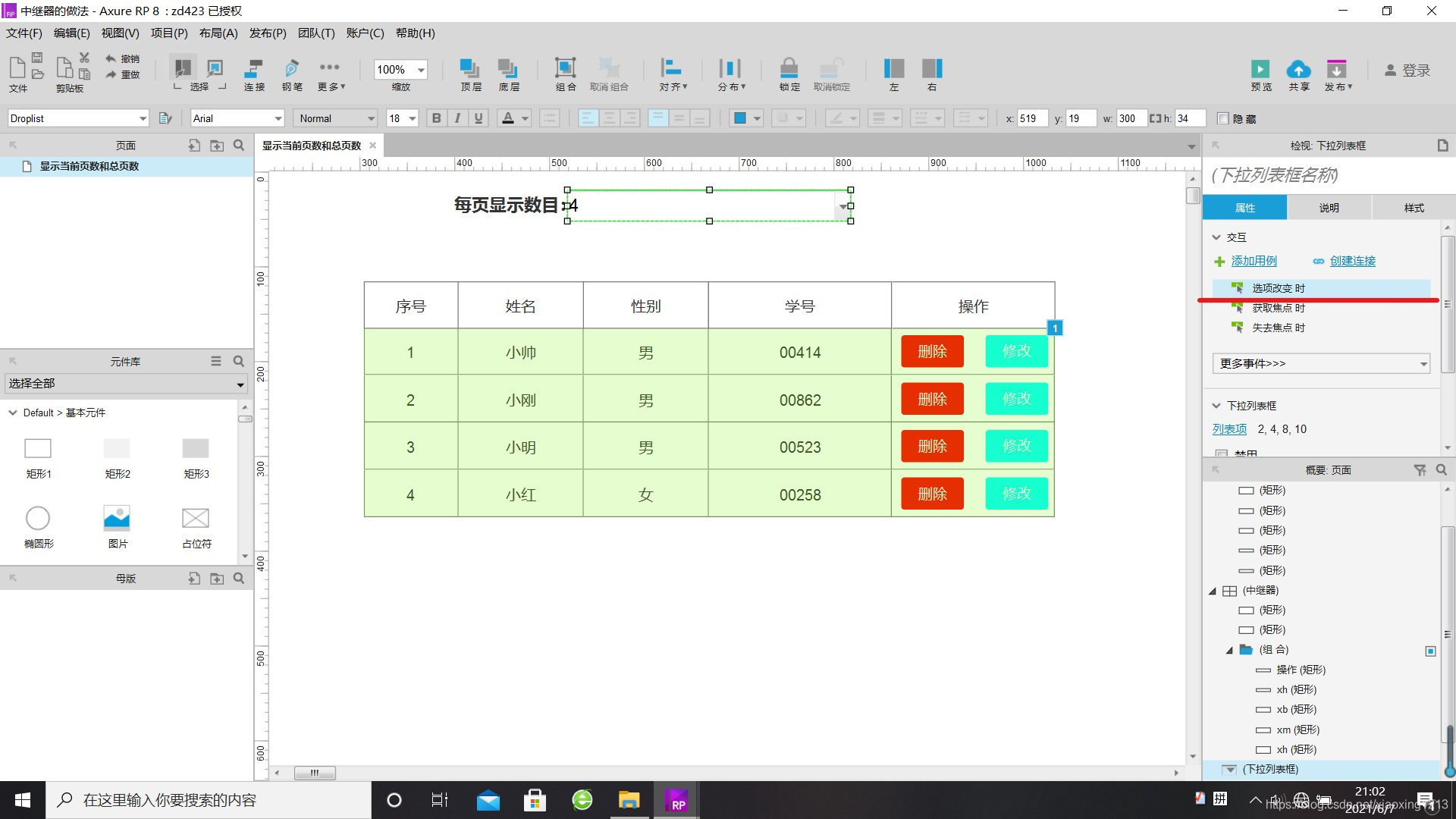Open the Droplist widget style dropdown

143,118
